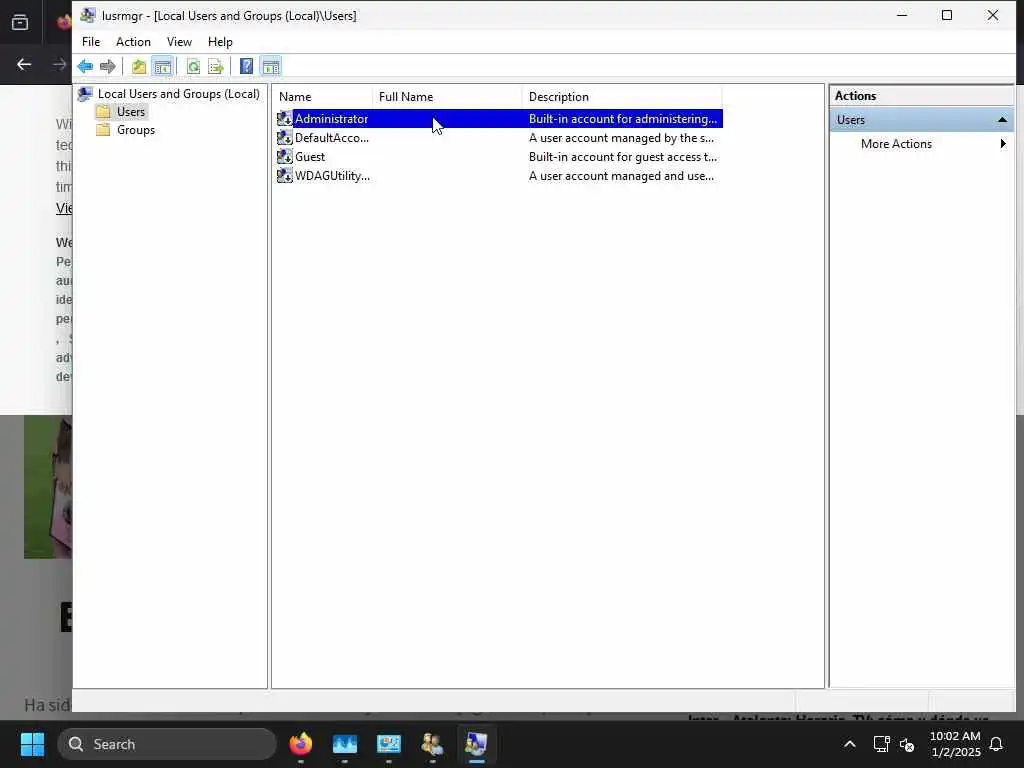Go up one level using folder icon
This screenshot has width=1024, height=768.
tap(138, 66)
